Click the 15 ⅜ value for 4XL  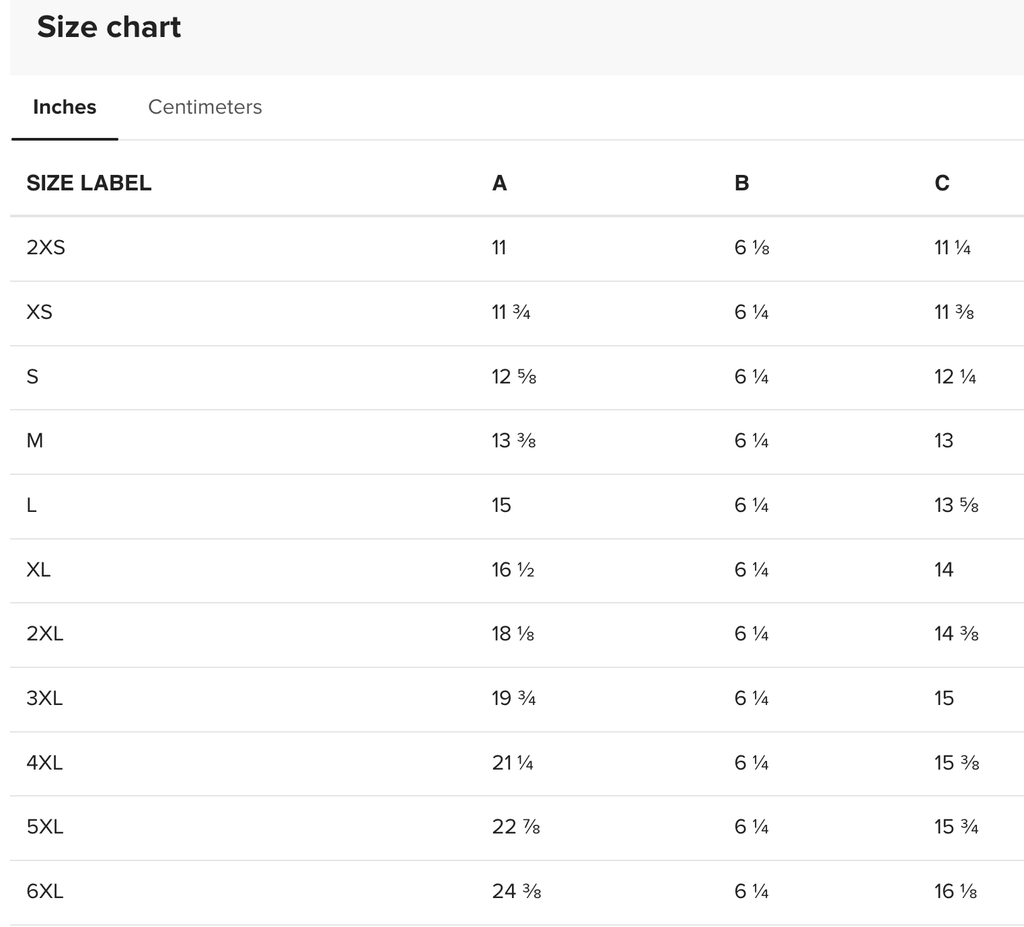957,762
